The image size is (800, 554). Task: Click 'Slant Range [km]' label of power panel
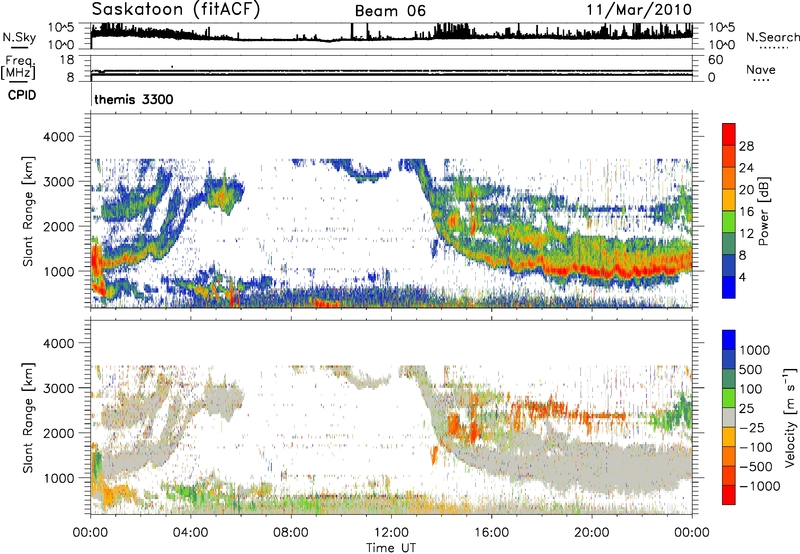(28, 211)
